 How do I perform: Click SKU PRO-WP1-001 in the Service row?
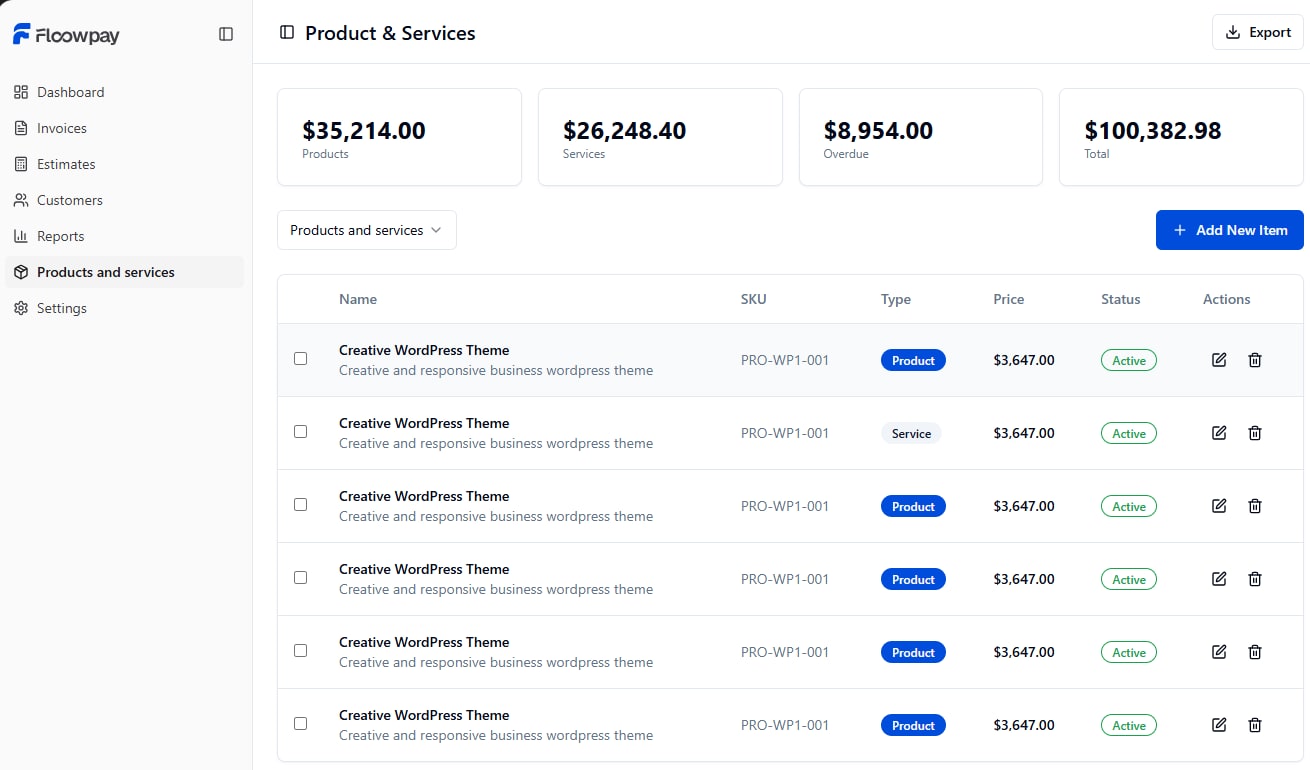[785, 433]
